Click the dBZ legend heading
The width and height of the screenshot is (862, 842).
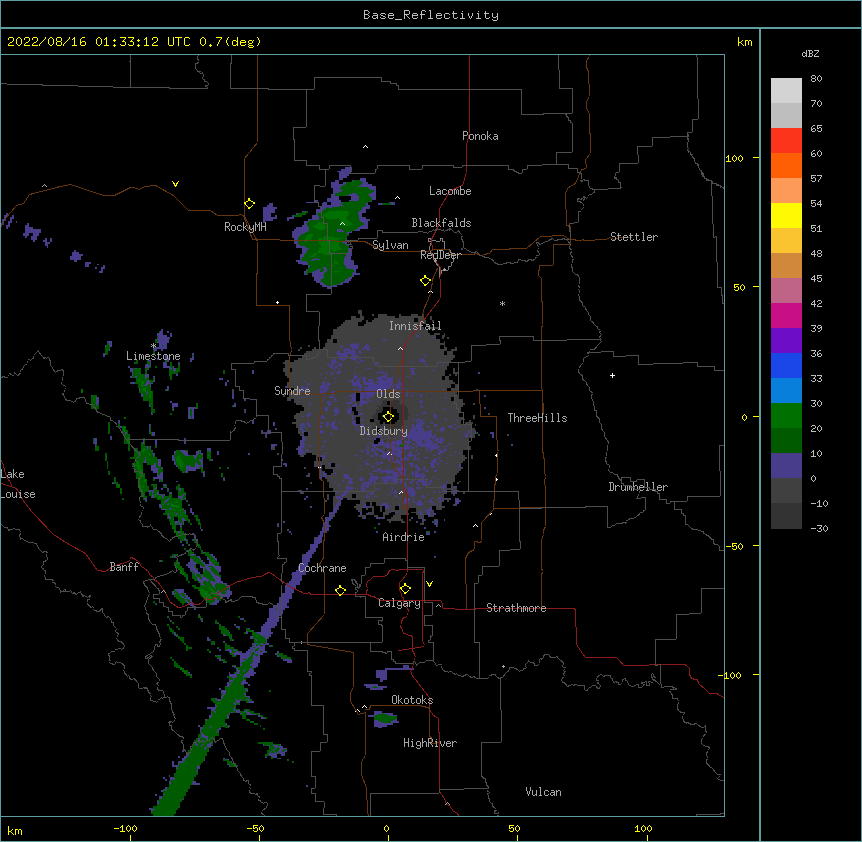tap(810, 53)
